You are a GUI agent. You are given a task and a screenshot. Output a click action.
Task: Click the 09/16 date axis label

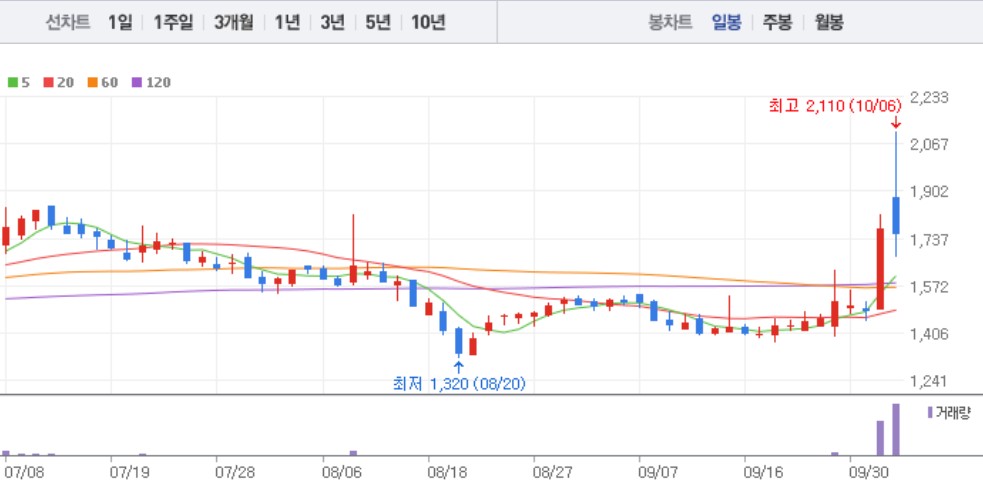[762, 472]
